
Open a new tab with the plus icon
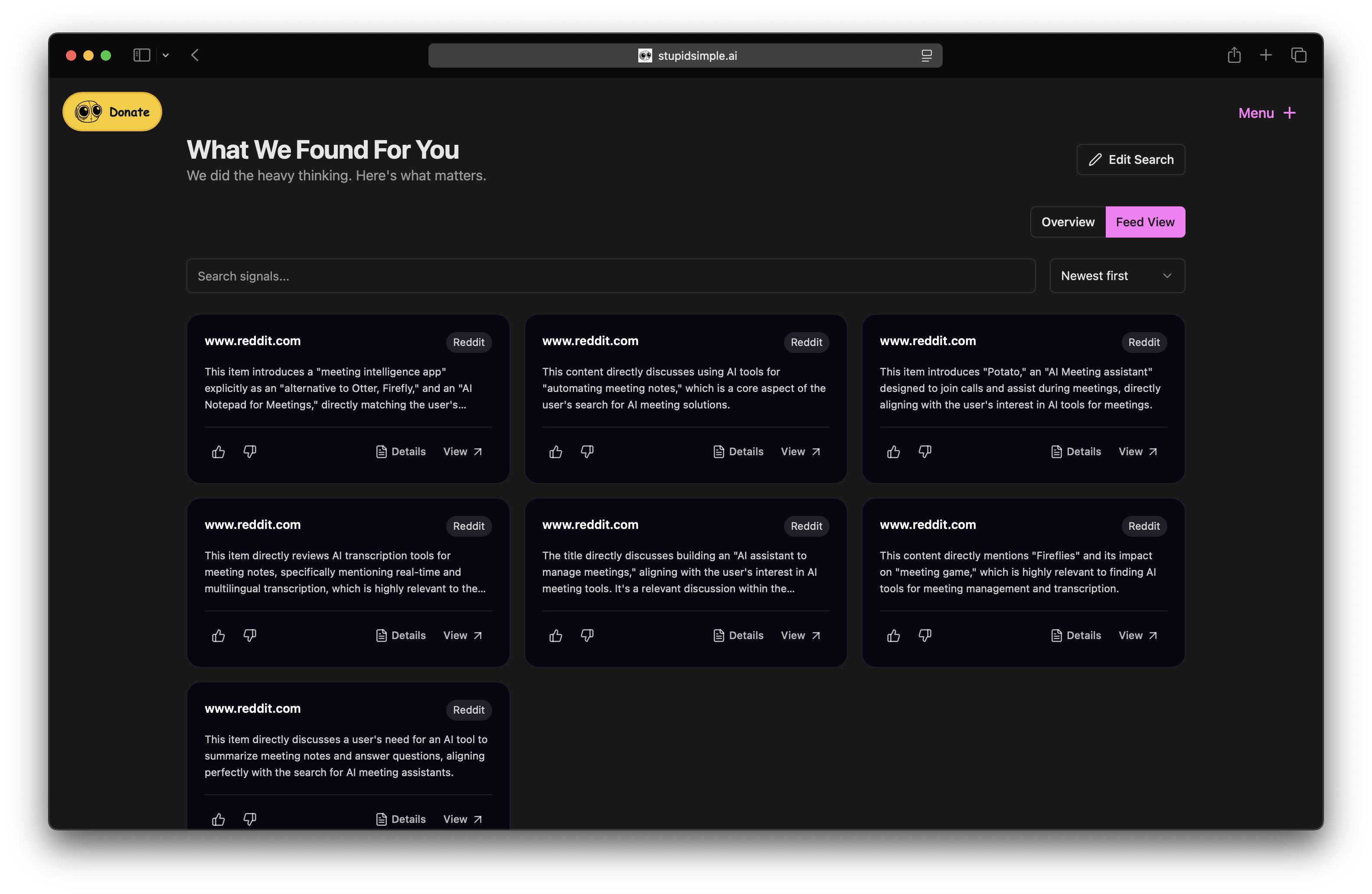pos(1266,55)
